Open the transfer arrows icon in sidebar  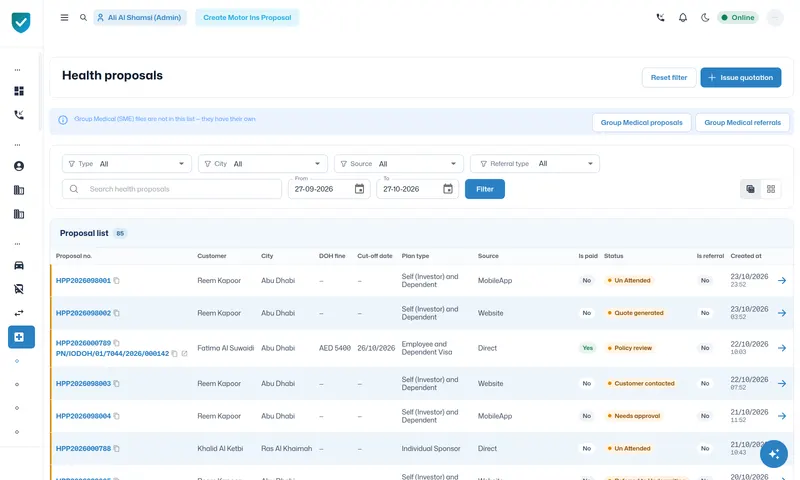pos(19,313)
